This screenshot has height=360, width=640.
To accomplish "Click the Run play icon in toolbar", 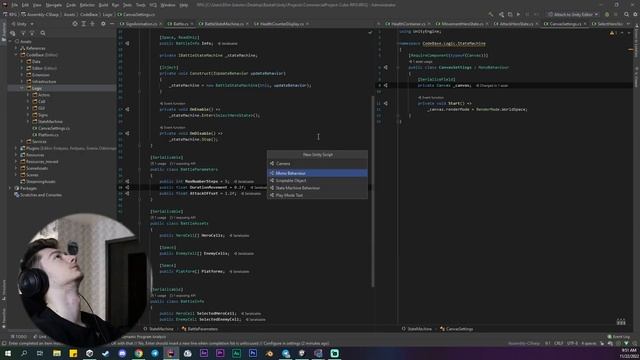I will click(x=518, y=14).
